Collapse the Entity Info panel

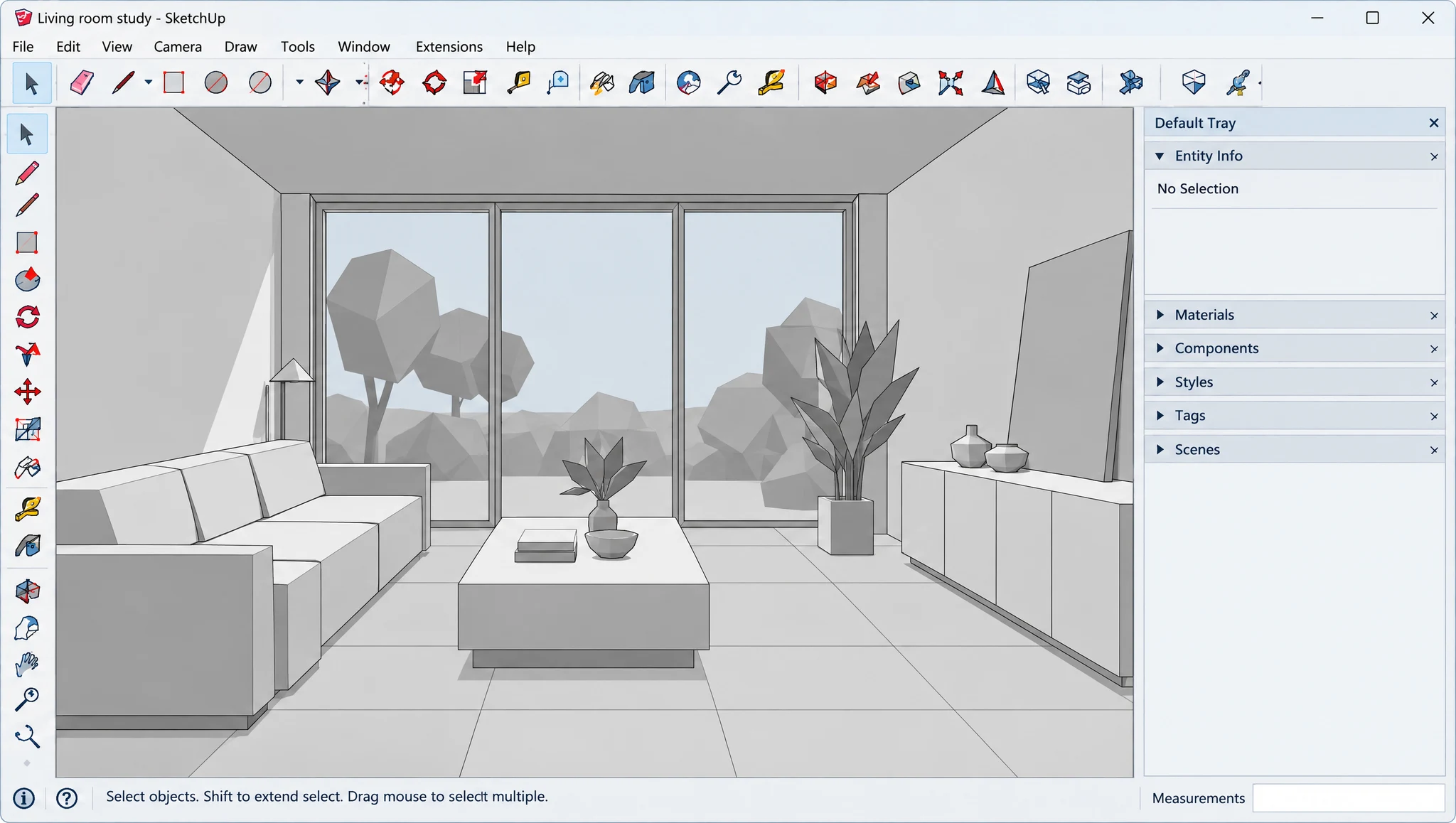[1160, 156]
